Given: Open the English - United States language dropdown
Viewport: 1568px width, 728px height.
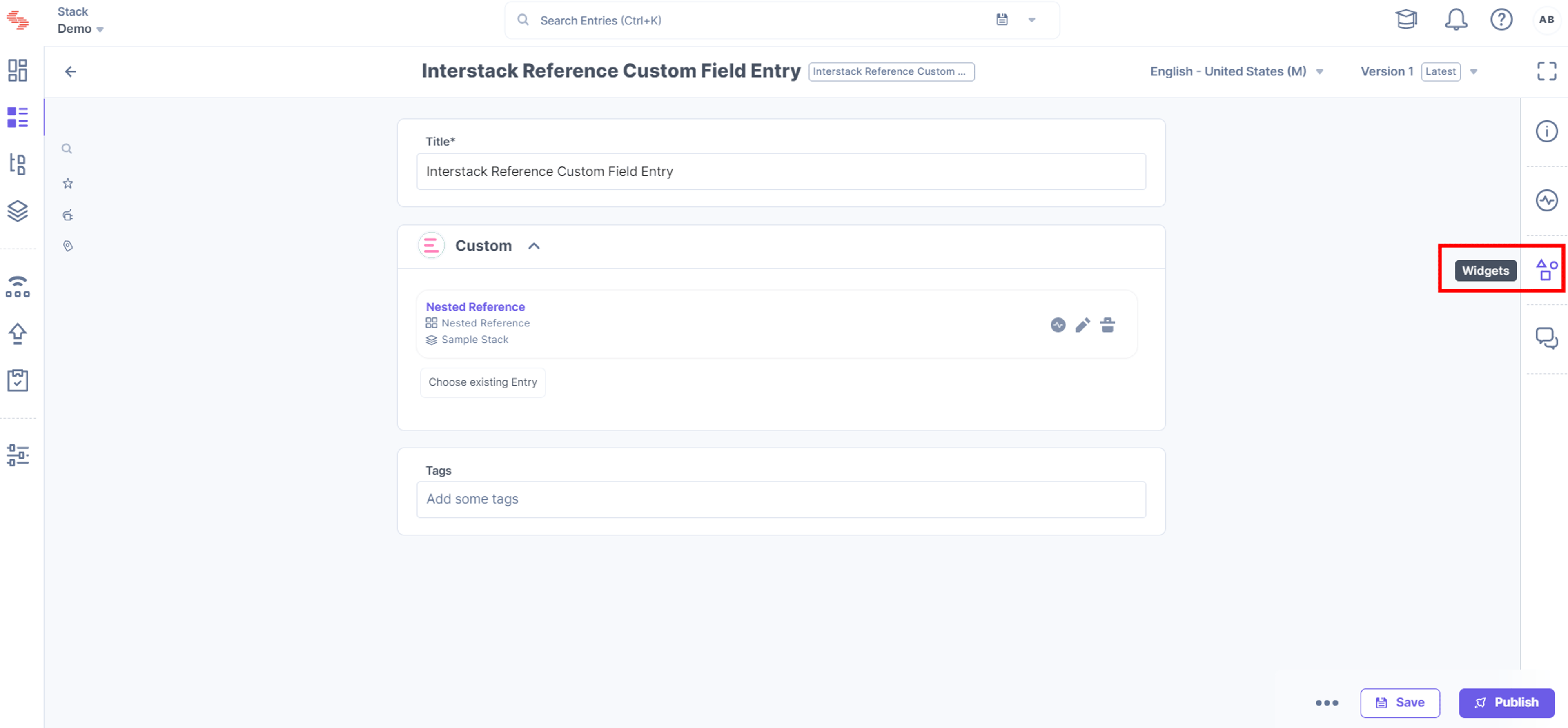Looking at the screenshot, I should 1236,71.
